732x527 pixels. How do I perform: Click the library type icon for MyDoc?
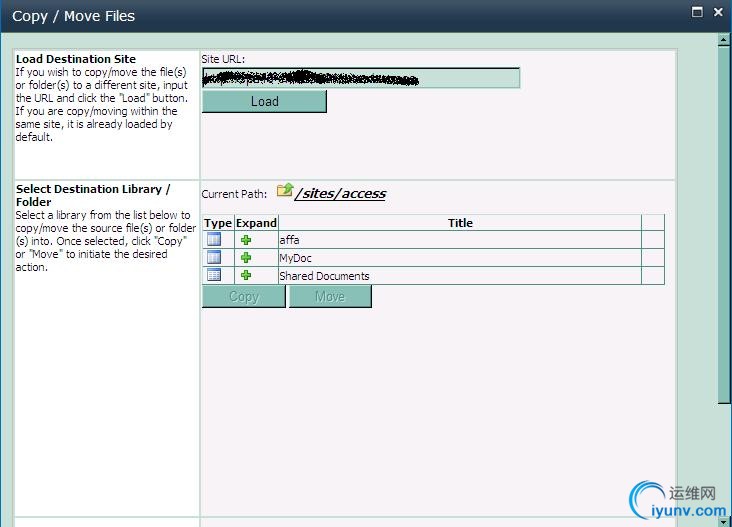214,257
